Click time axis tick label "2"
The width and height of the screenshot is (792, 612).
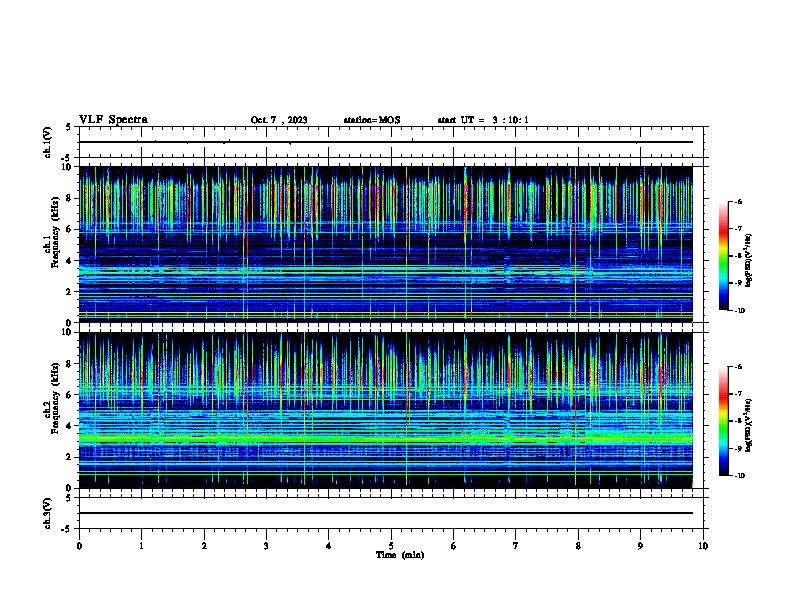tap(204, 546)
